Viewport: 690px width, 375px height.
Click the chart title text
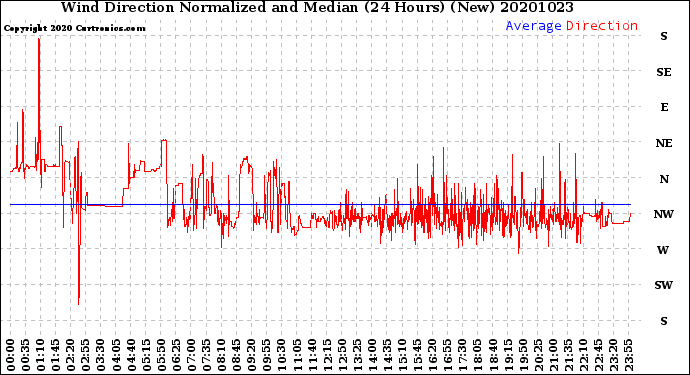[x=317, y=7]
